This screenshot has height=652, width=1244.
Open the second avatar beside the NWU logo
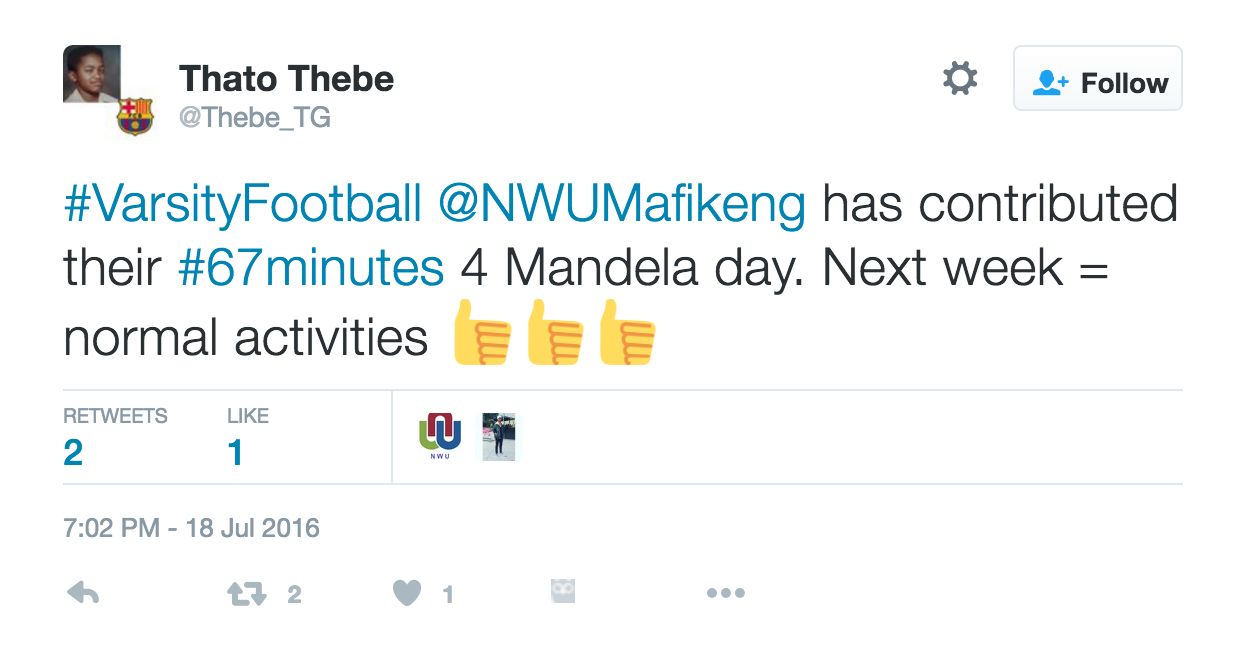(499, 436)
